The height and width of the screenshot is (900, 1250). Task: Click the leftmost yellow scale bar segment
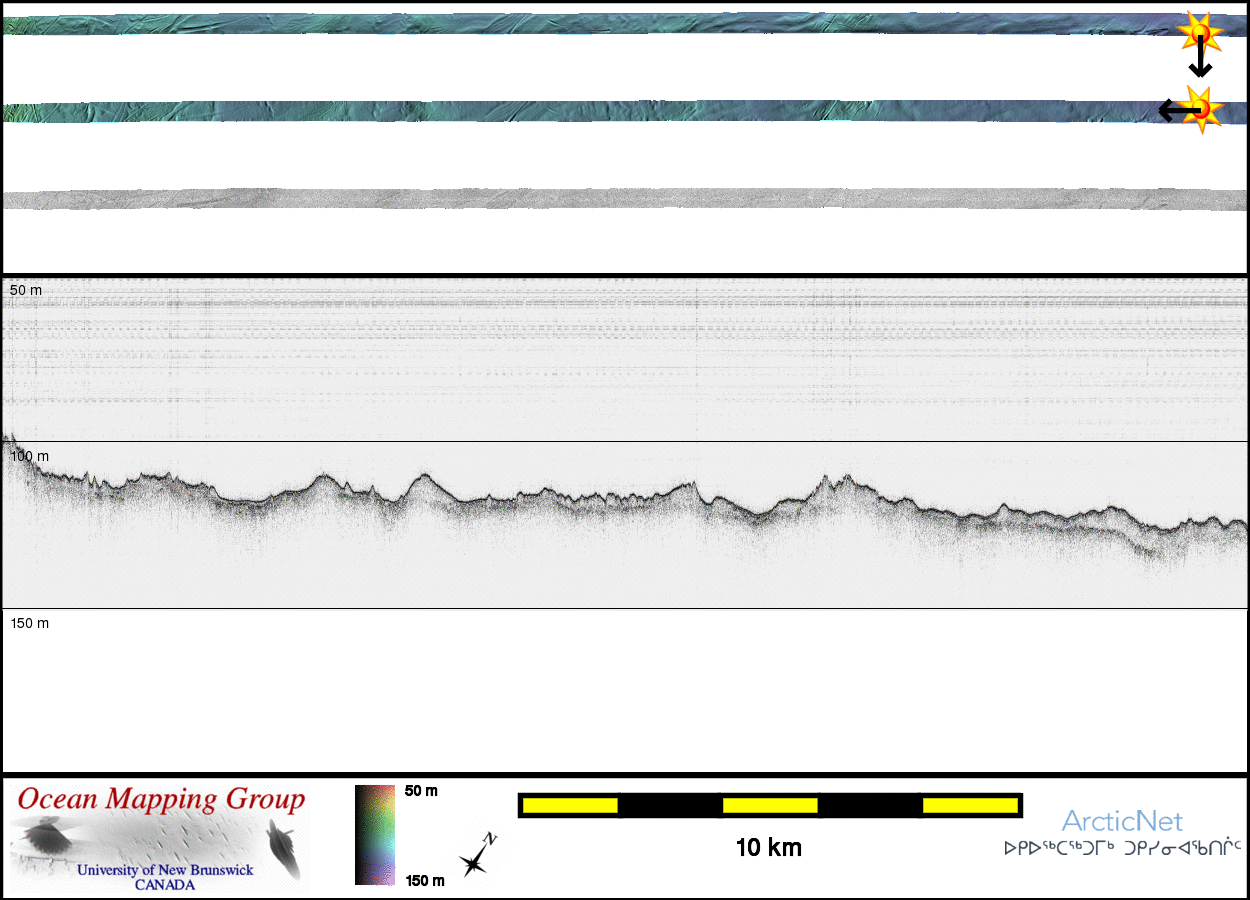tap(570, 805)
